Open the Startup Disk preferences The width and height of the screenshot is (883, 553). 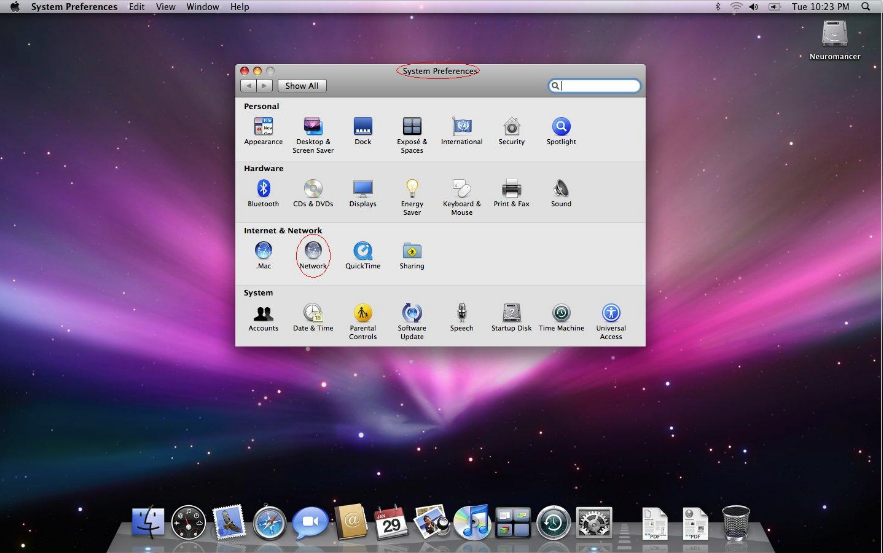[x=511, y=317]
